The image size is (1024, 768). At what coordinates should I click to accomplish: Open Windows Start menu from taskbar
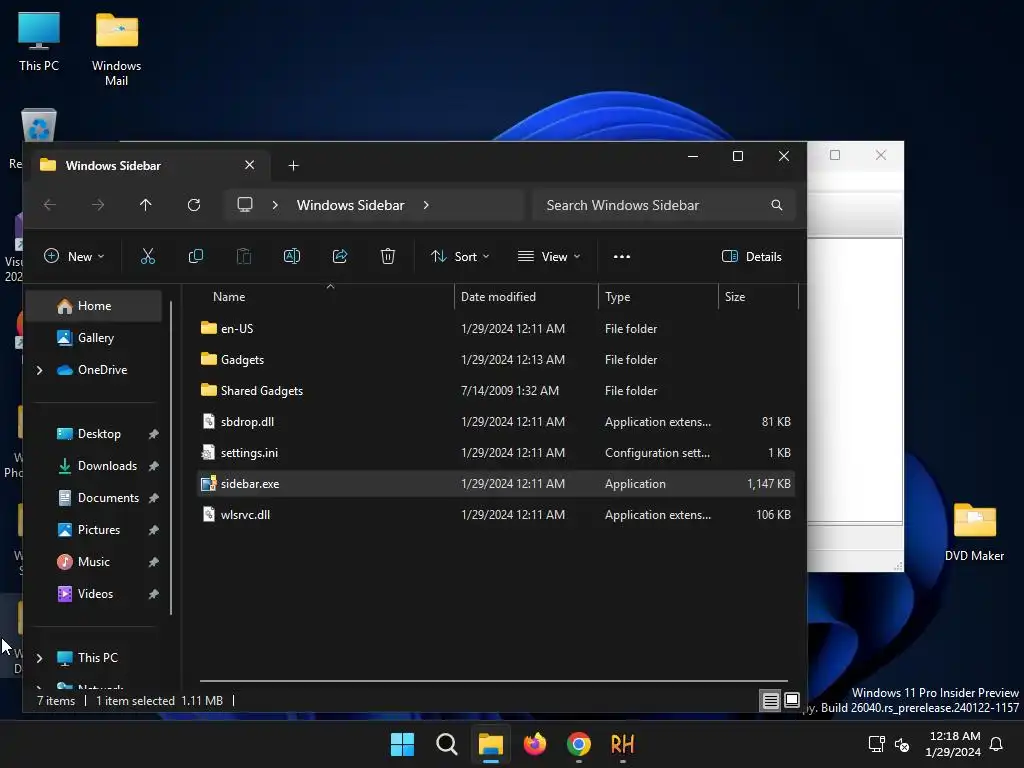pyautogui.click(x=402, y=744)
